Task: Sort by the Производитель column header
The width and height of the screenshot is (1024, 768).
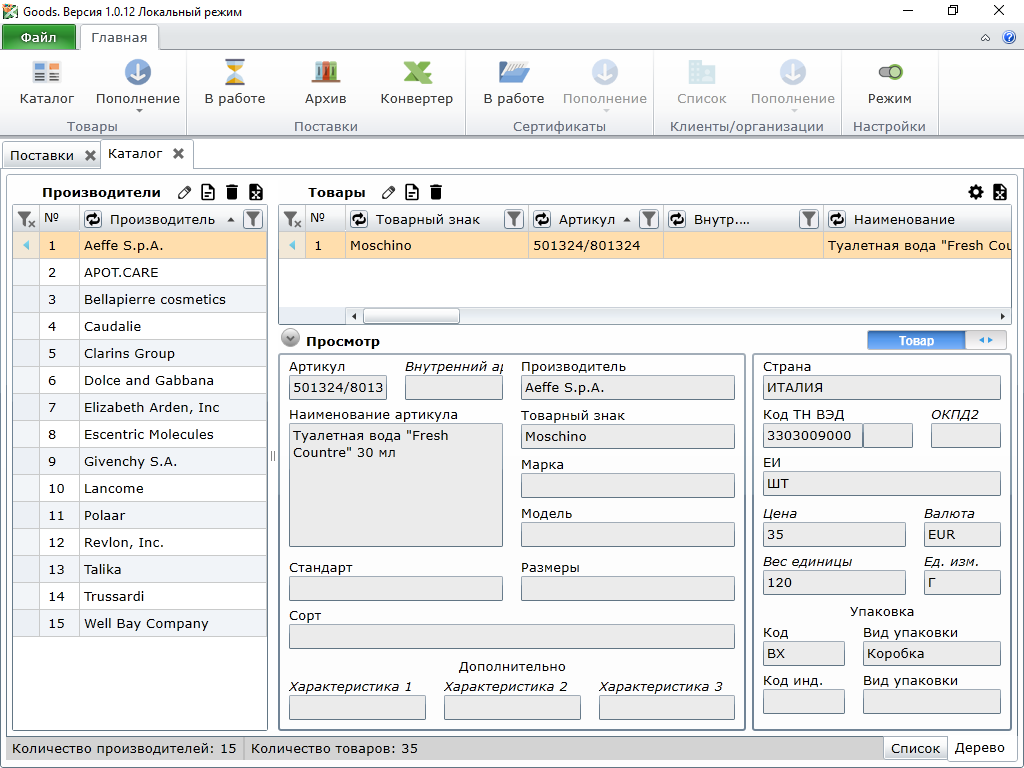Action: [x=162, y=219]
